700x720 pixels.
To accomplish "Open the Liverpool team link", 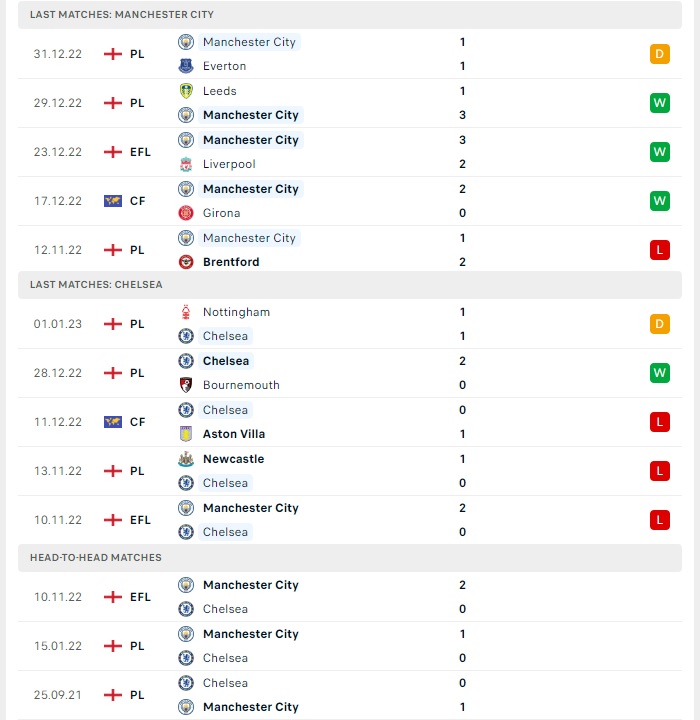I will point(229,164).
